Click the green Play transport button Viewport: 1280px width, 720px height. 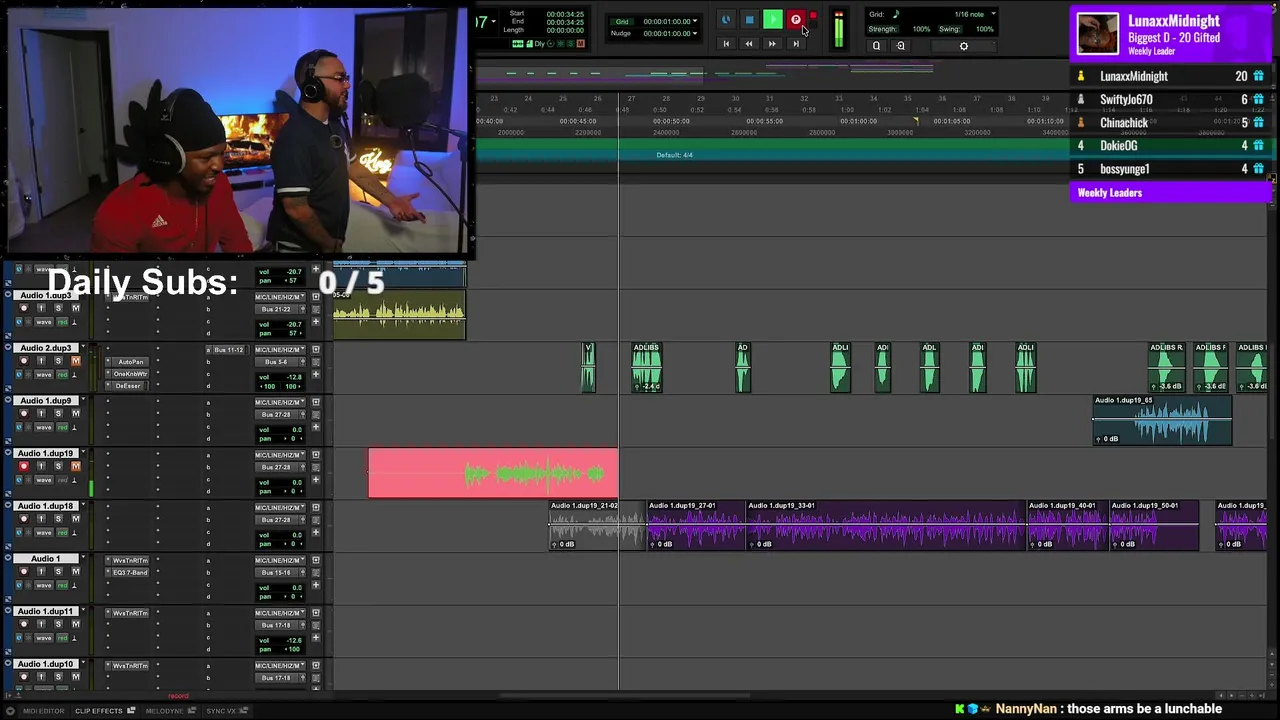pos(772,19)
